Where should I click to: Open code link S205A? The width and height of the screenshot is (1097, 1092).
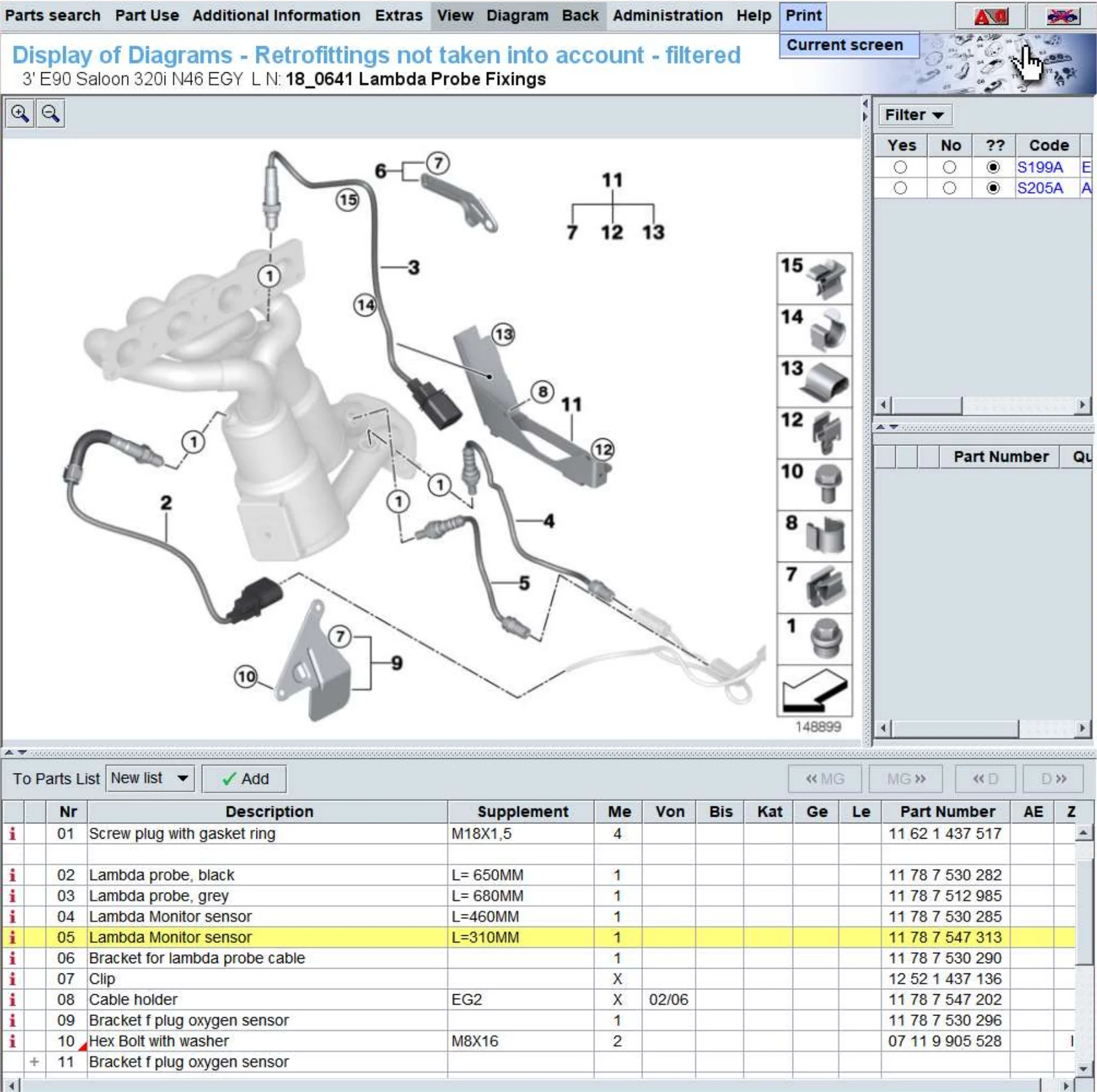[1040, 188]
